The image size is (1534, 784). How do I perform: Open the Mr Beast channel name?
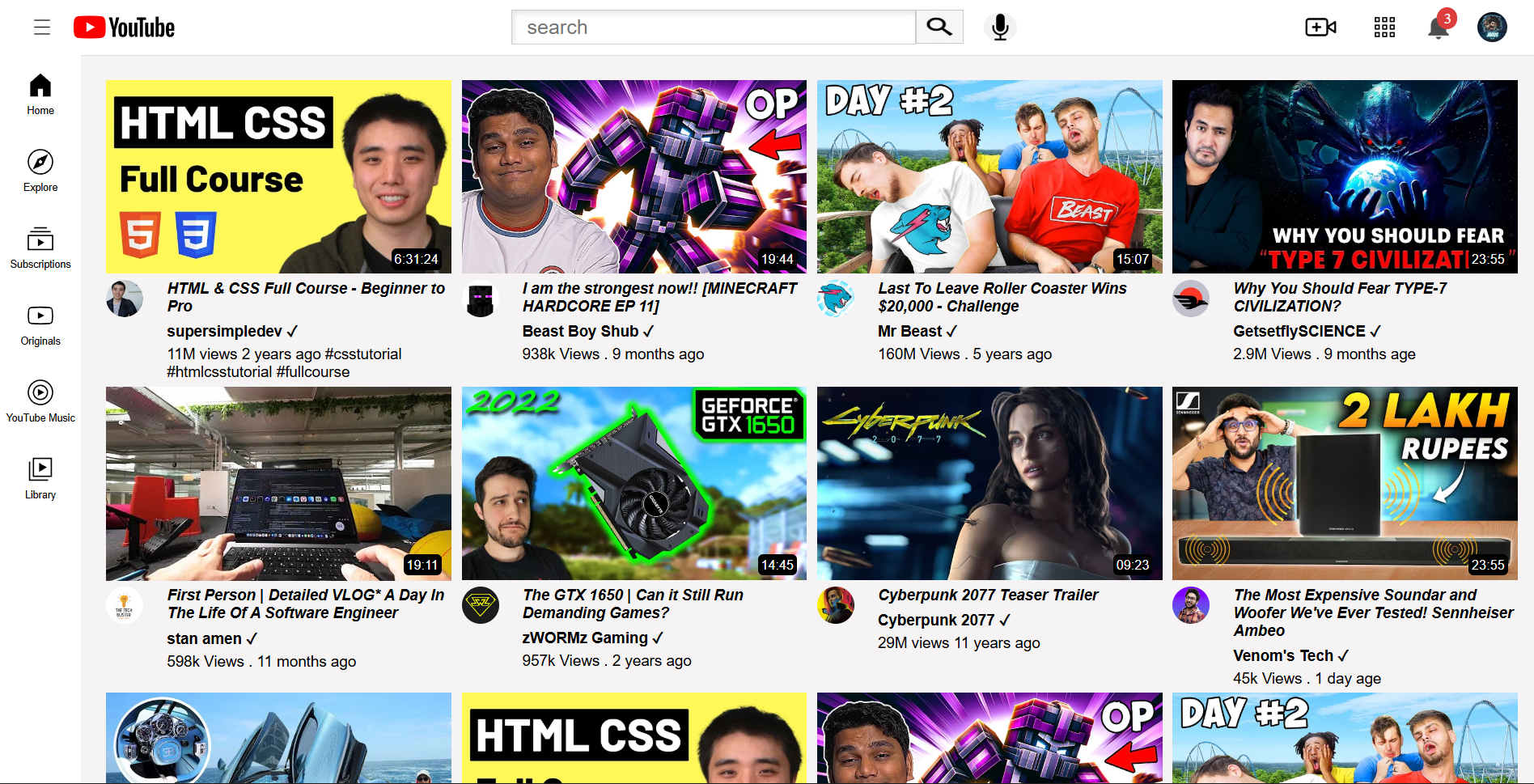(x=909, y=331)
